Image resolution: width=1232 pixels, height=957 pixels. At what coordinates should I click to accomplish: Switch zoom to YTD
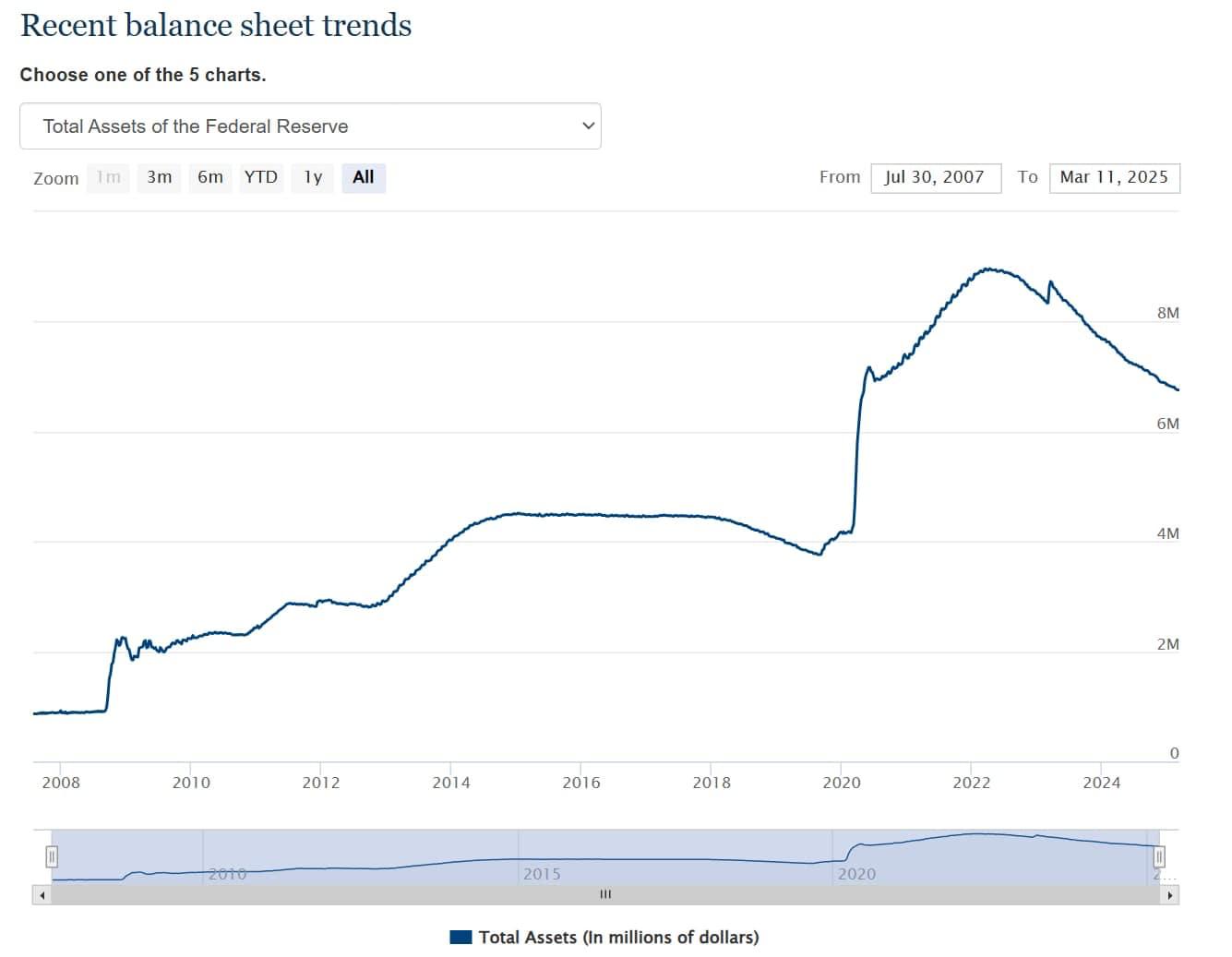tap(261, 177)
